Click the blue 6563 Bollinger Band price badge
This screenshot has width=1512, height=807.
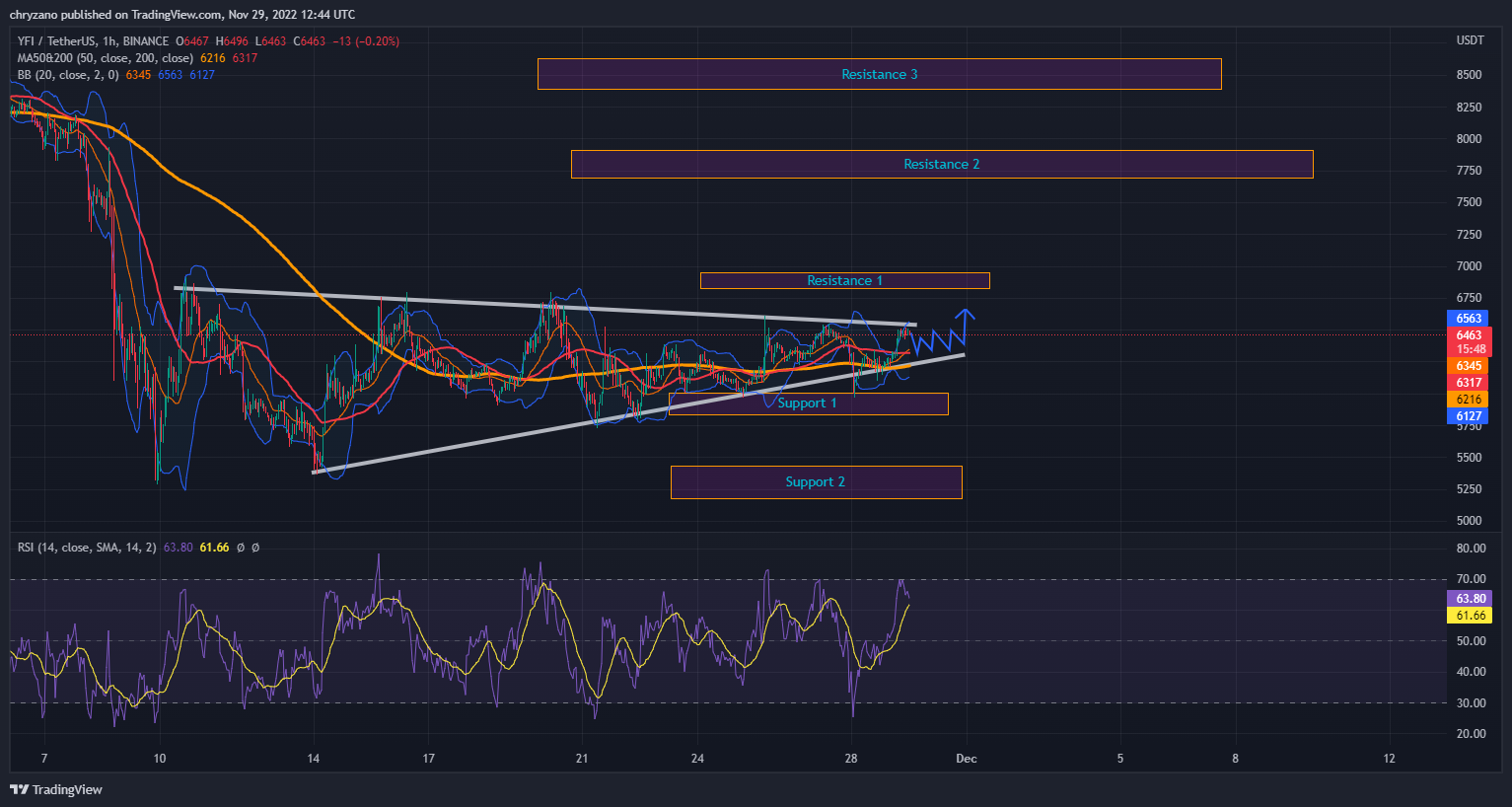[x=1469, y=318]
